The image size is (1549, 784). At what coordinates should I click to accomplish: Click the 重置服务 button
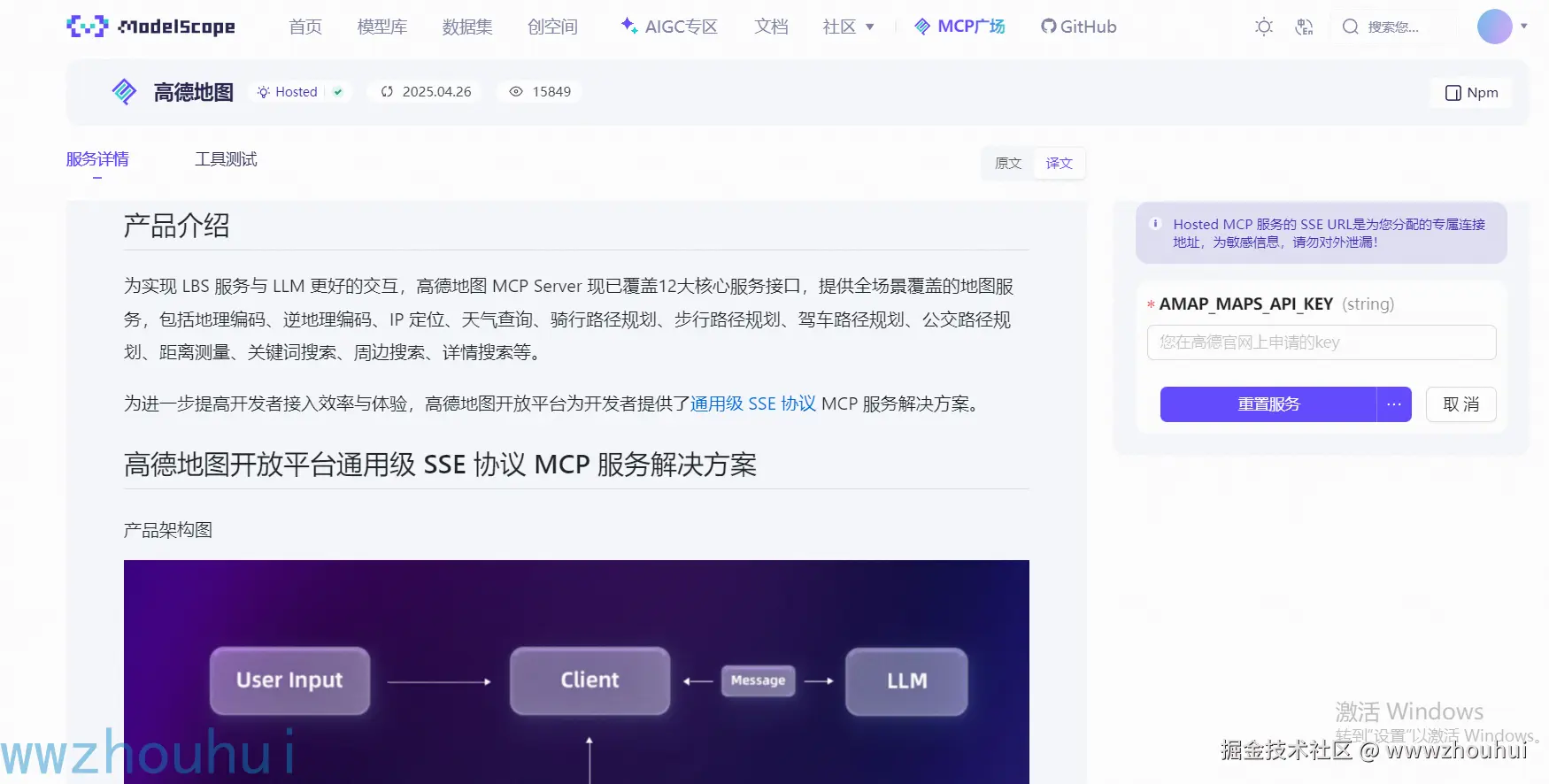pyautogui.click(x=1268, y=404)
